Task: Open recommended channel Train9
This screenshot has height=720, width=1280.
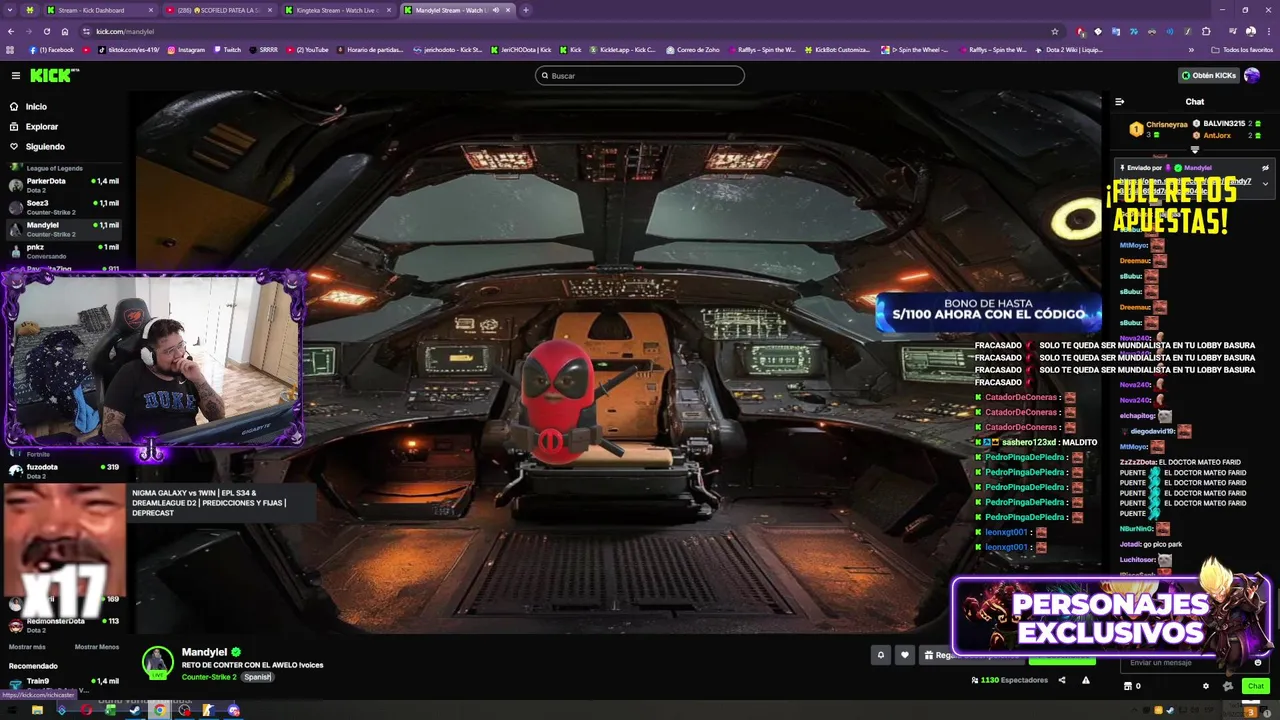Action: point(63,685)
